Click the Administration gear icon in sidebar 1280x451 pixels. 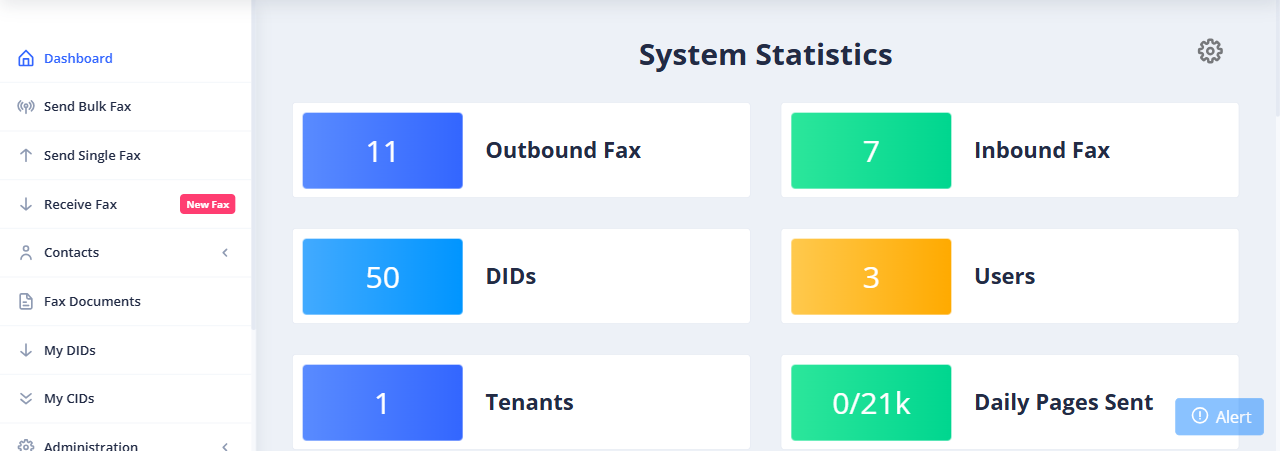click(x=26, y=446)
